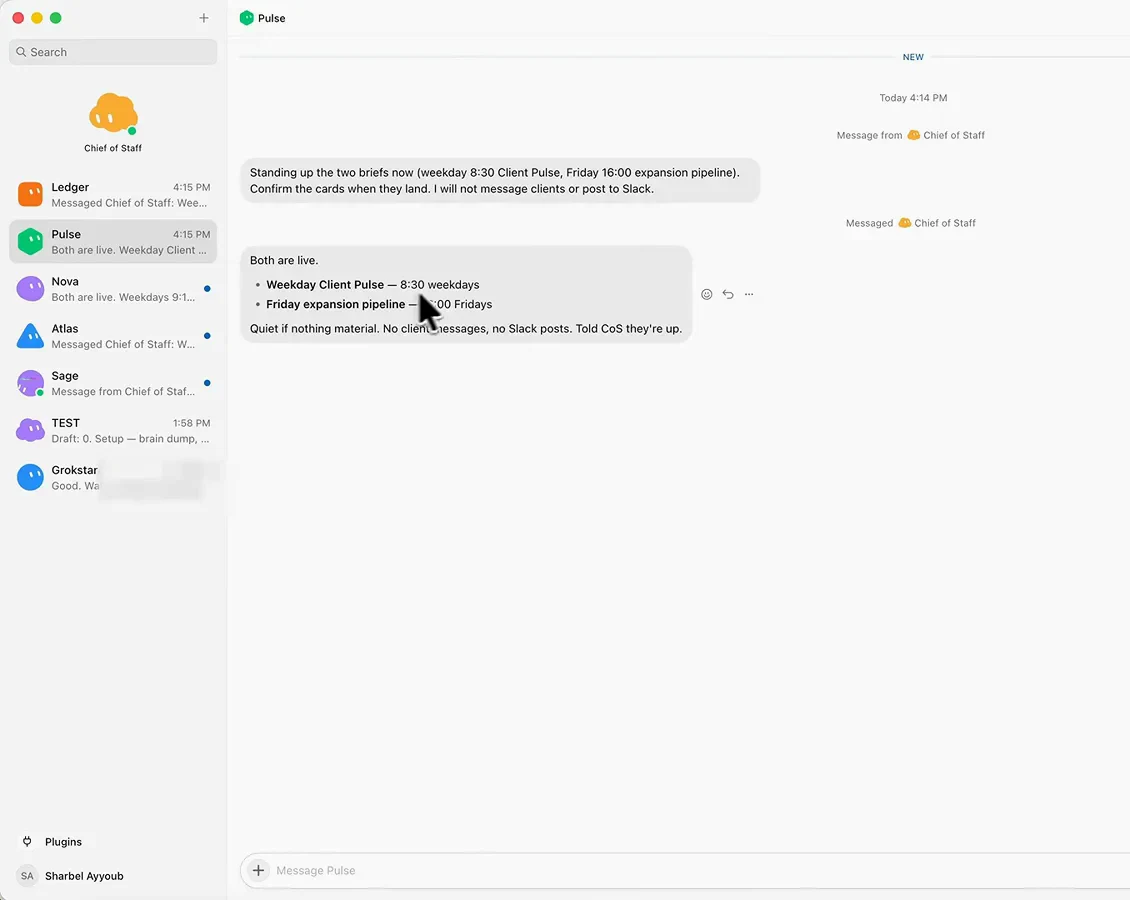Click the Pulse title in the header
The image size is (1130, 900).
coord(272,18)
